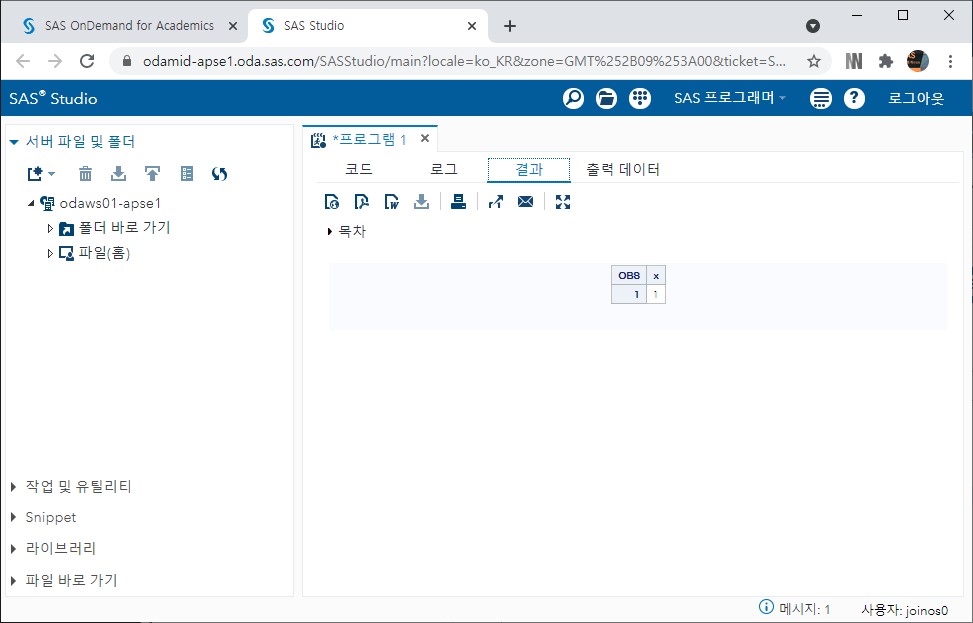This screenshot has height=623, width=973.
Task: Click the x column header in results table
Action: 656,276
